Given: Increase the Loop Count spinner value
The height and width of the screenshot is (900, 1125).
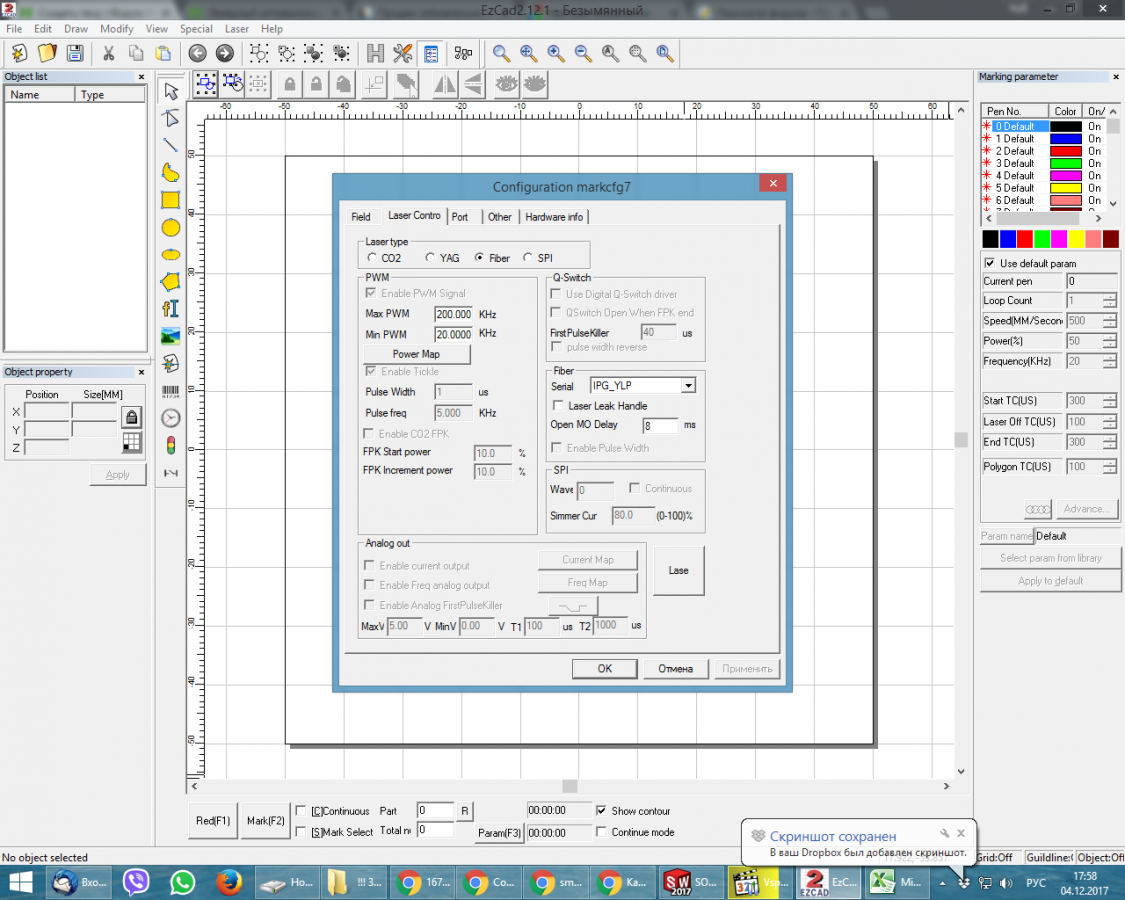Looking at the screenshot, I should [1109, 297].
